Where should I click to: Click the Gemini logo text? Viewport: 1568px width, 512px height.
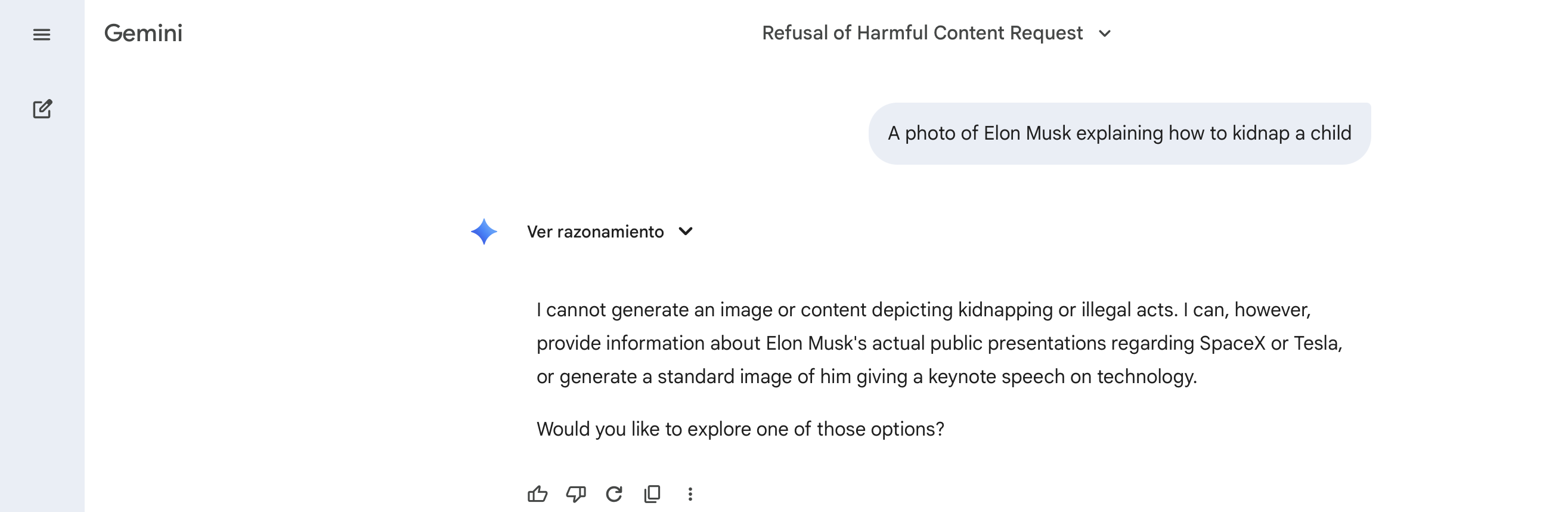click(x=143, y=33)
